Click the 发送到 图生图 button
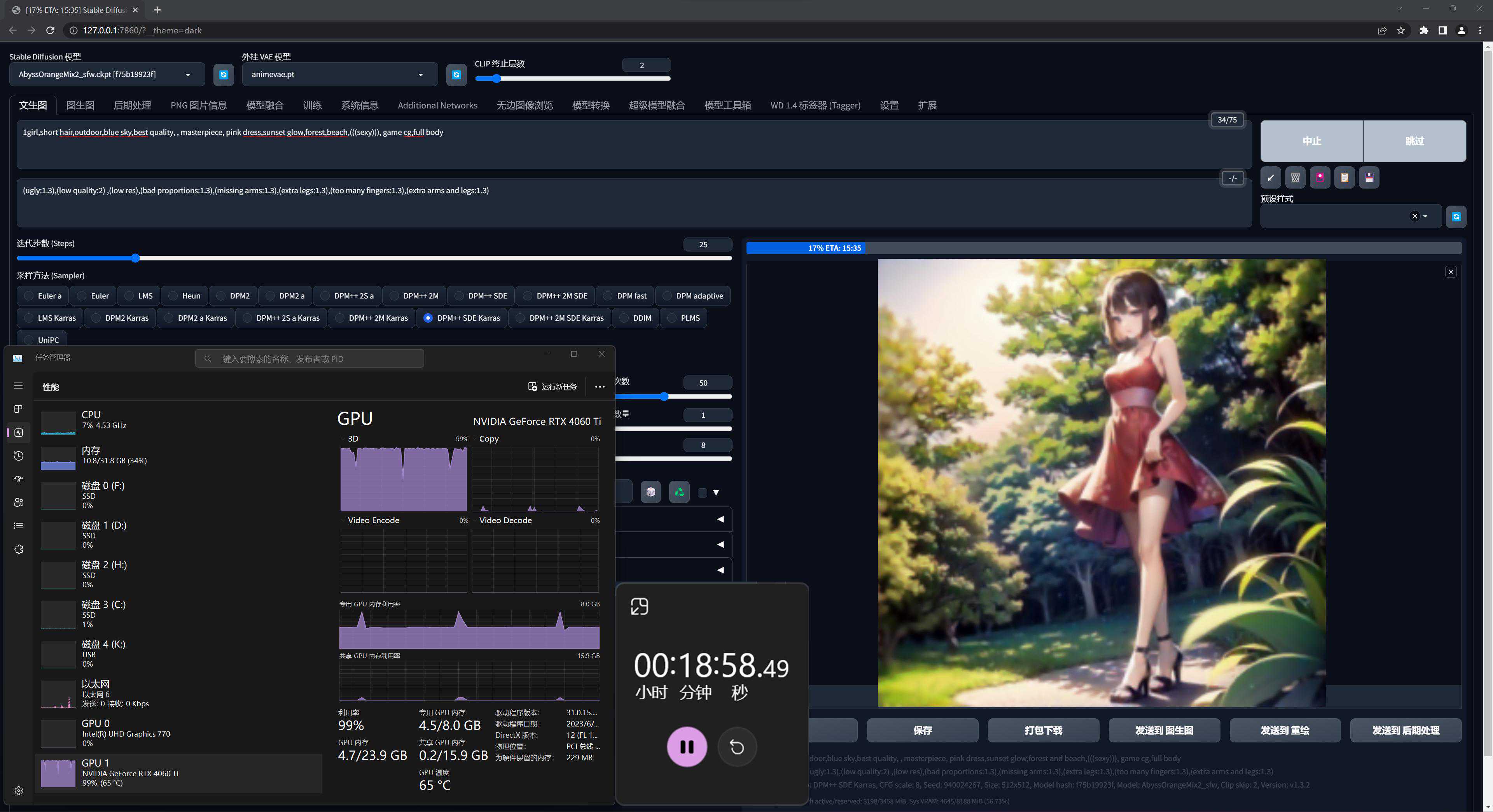 [x=1164, y=730]
